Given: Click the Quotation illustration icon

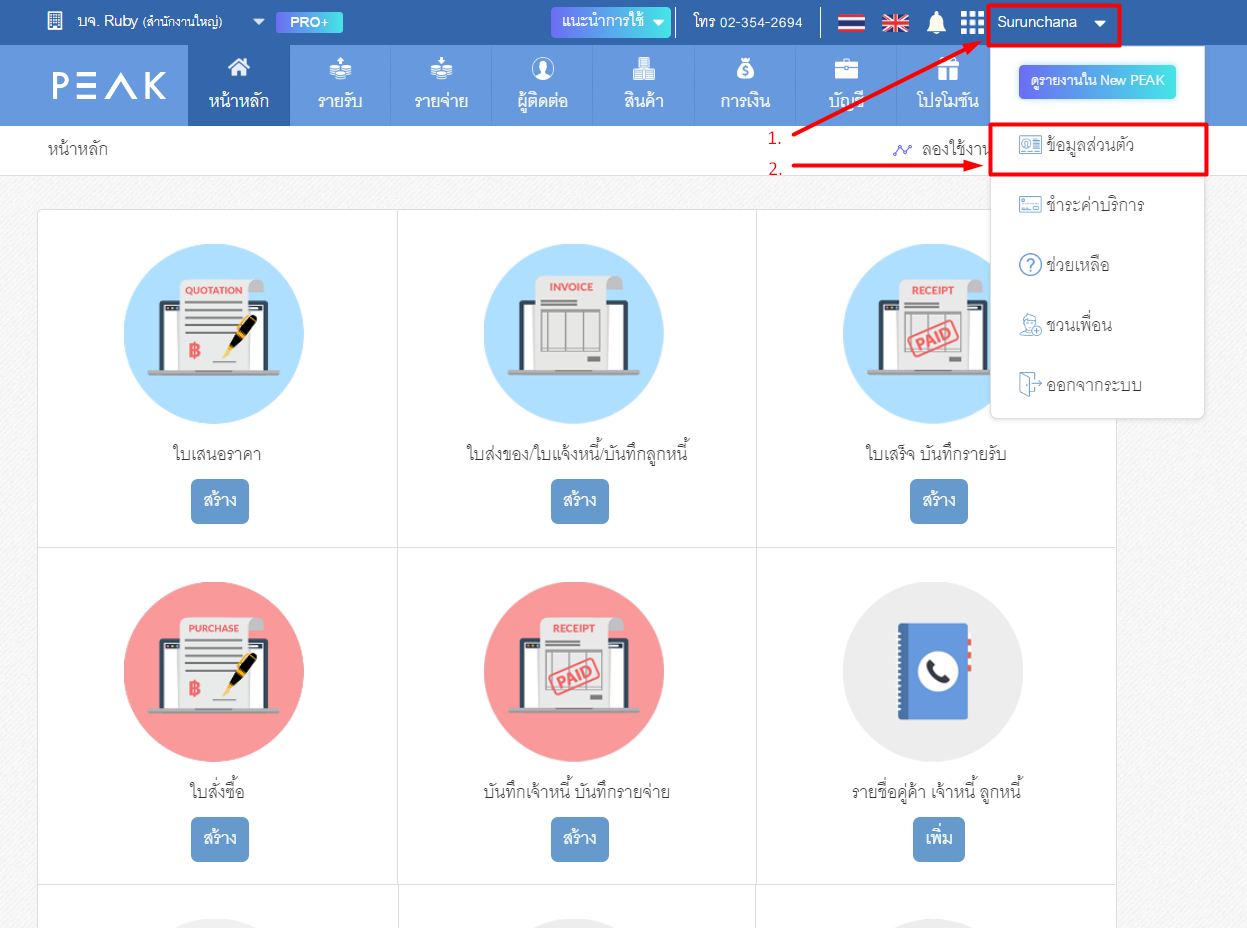Looking at the screenshot, I should tap(214, 334).
